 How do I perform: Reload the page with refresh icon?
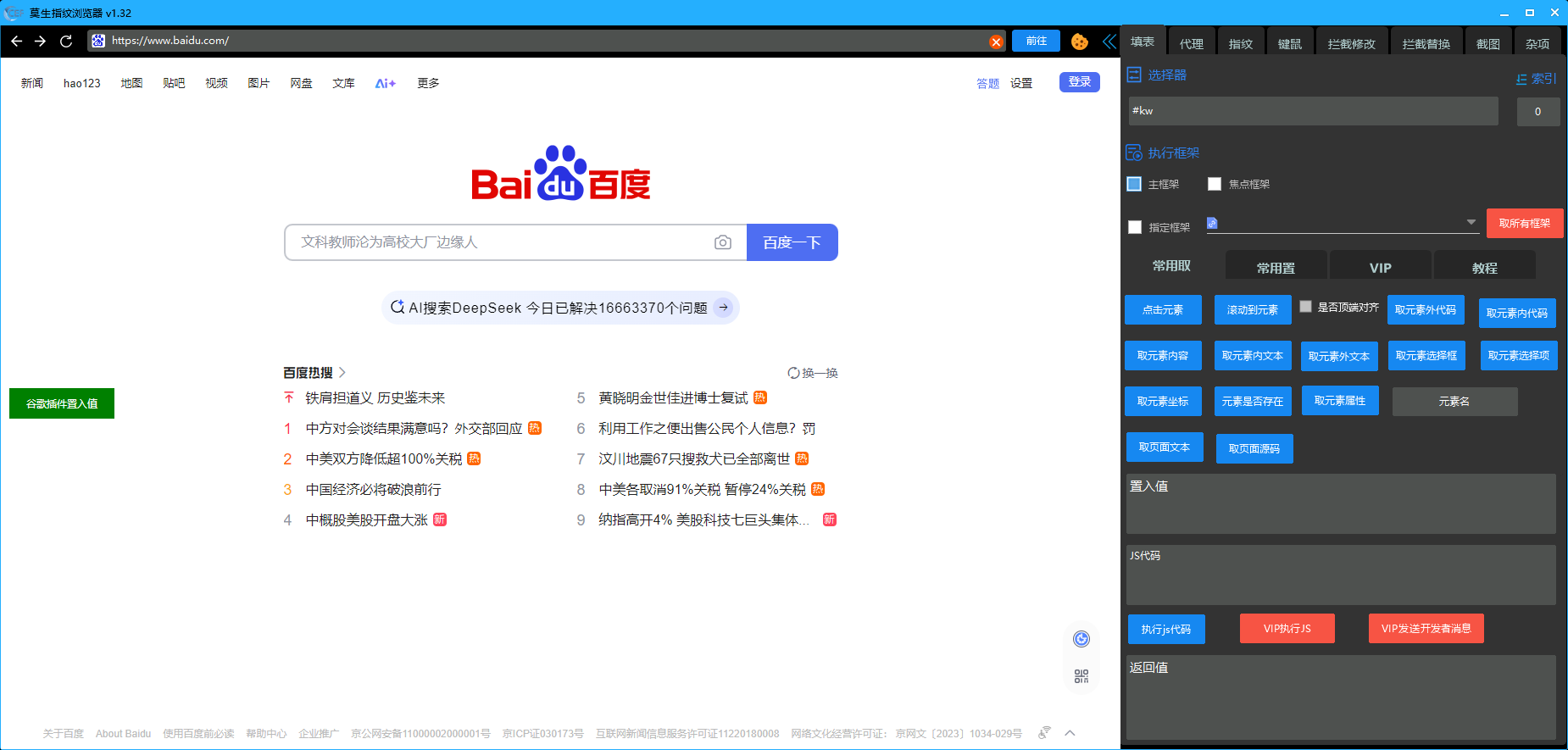click(x=66, y=41)
